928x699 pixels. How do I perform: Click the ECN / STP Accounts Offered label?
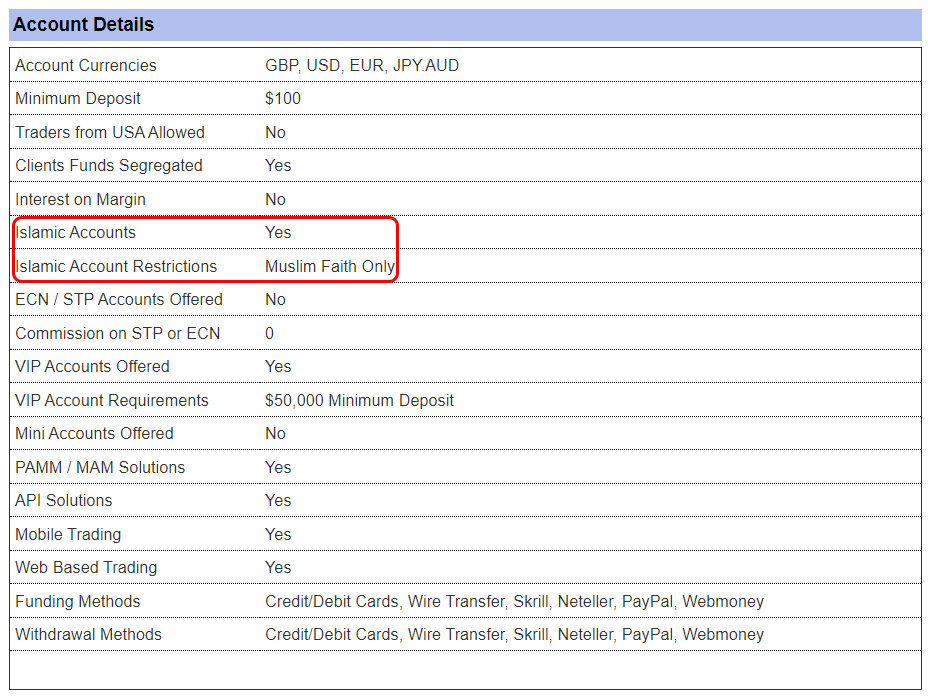[119, 299]
